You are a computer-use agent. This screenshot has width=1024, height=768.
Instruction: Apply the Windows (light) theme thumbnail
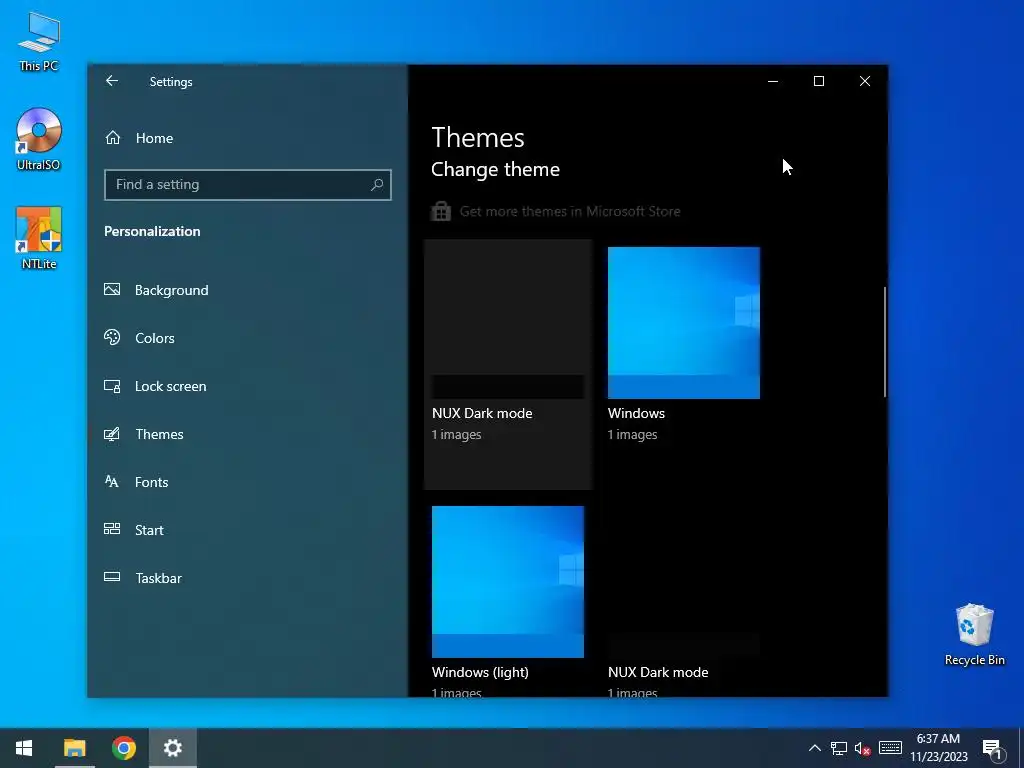point(507,581)
